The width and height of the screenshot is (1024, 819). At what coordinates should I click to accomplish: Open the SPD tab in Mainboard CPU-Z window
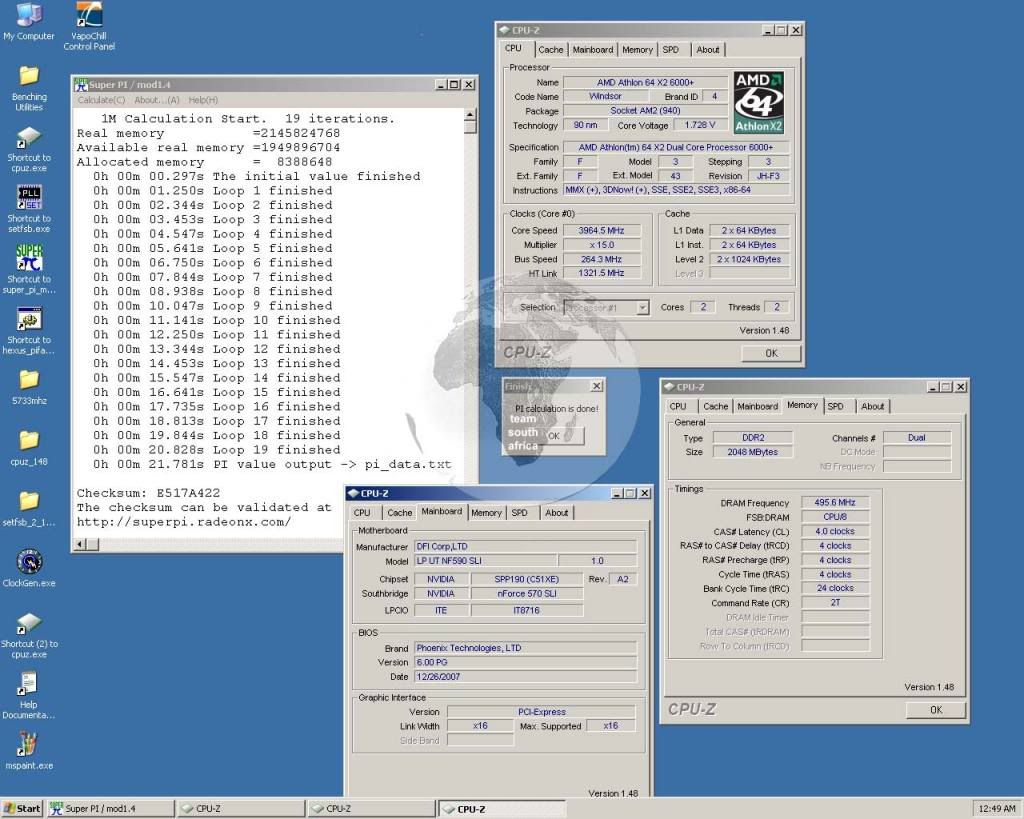point(520,513)
